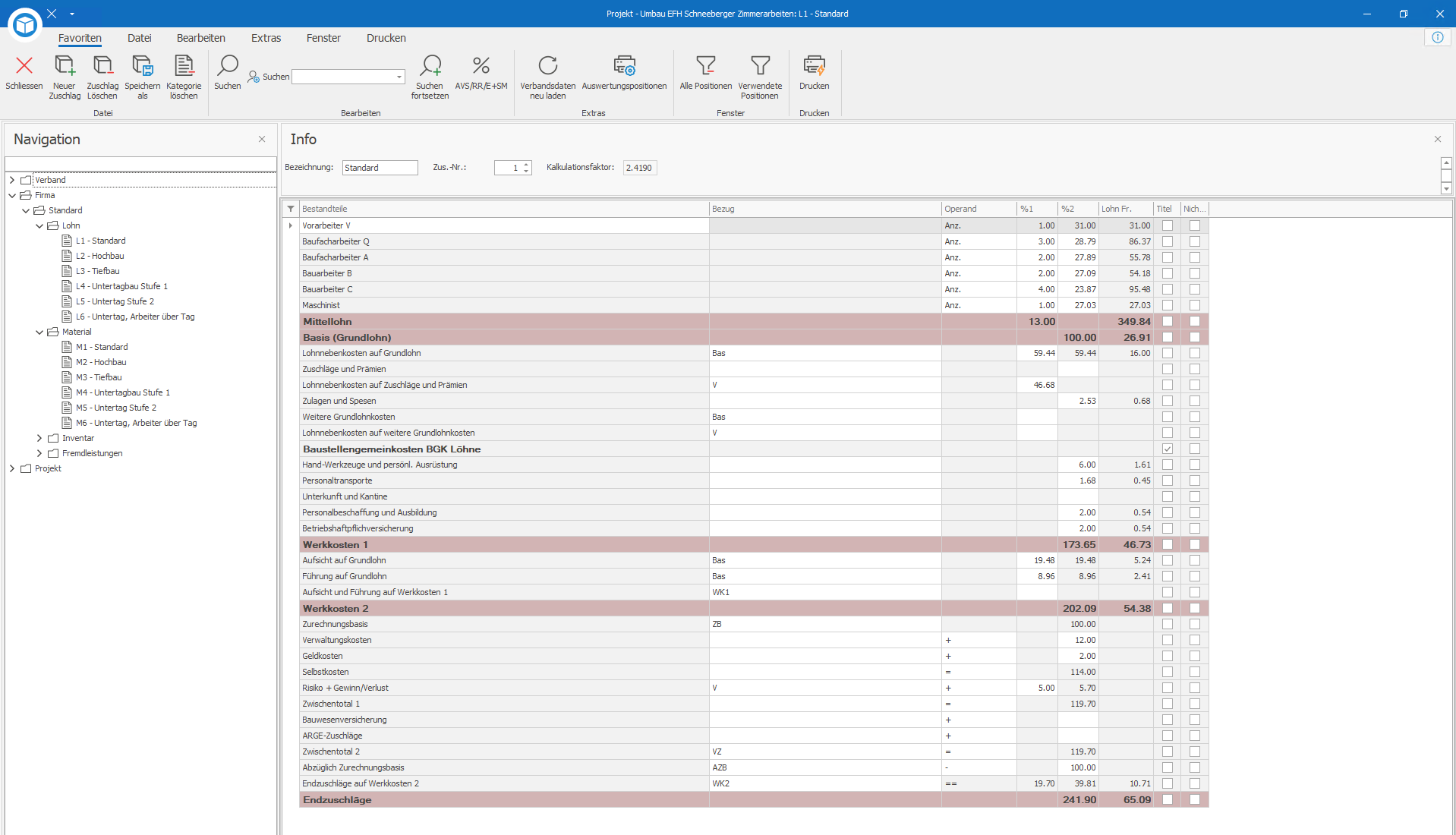1456x835 pixels.
Task: Select L3 - Tiefbau in tree
Action: coord(98,271)
